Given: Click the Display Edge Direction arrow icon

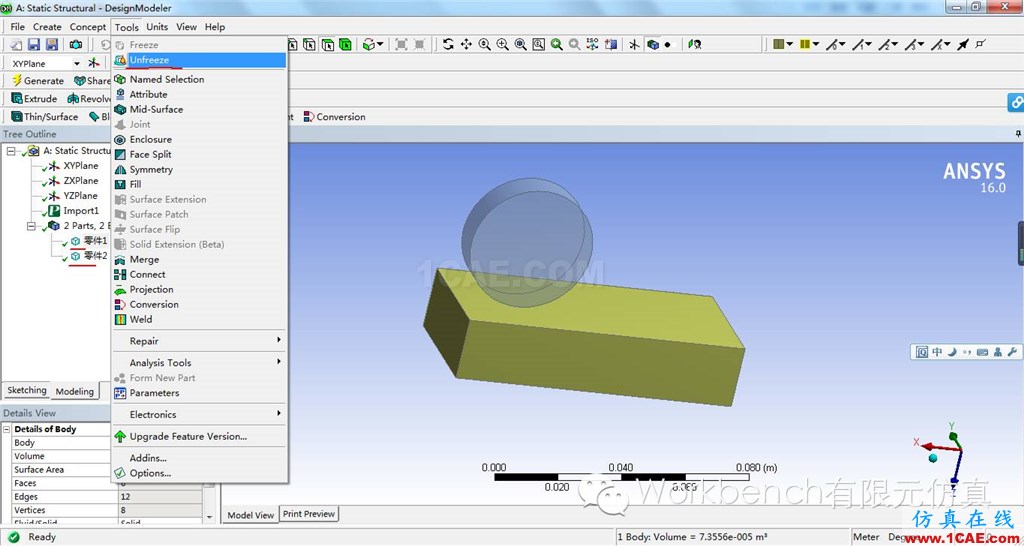Looking at the screenshot, I should [x=963, y=44].
